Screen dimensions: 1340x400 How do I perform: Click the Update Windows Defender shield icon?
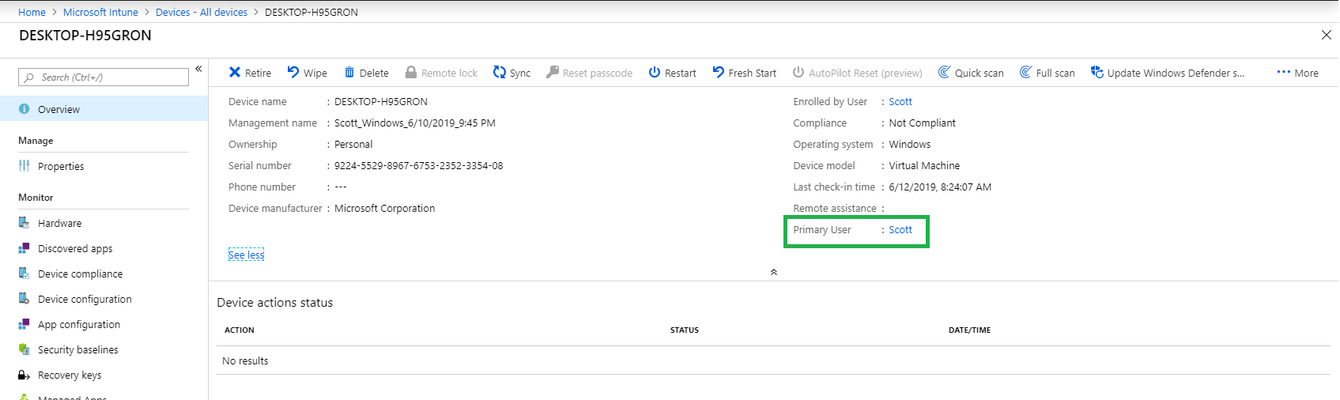click(x=1096, y=72)
